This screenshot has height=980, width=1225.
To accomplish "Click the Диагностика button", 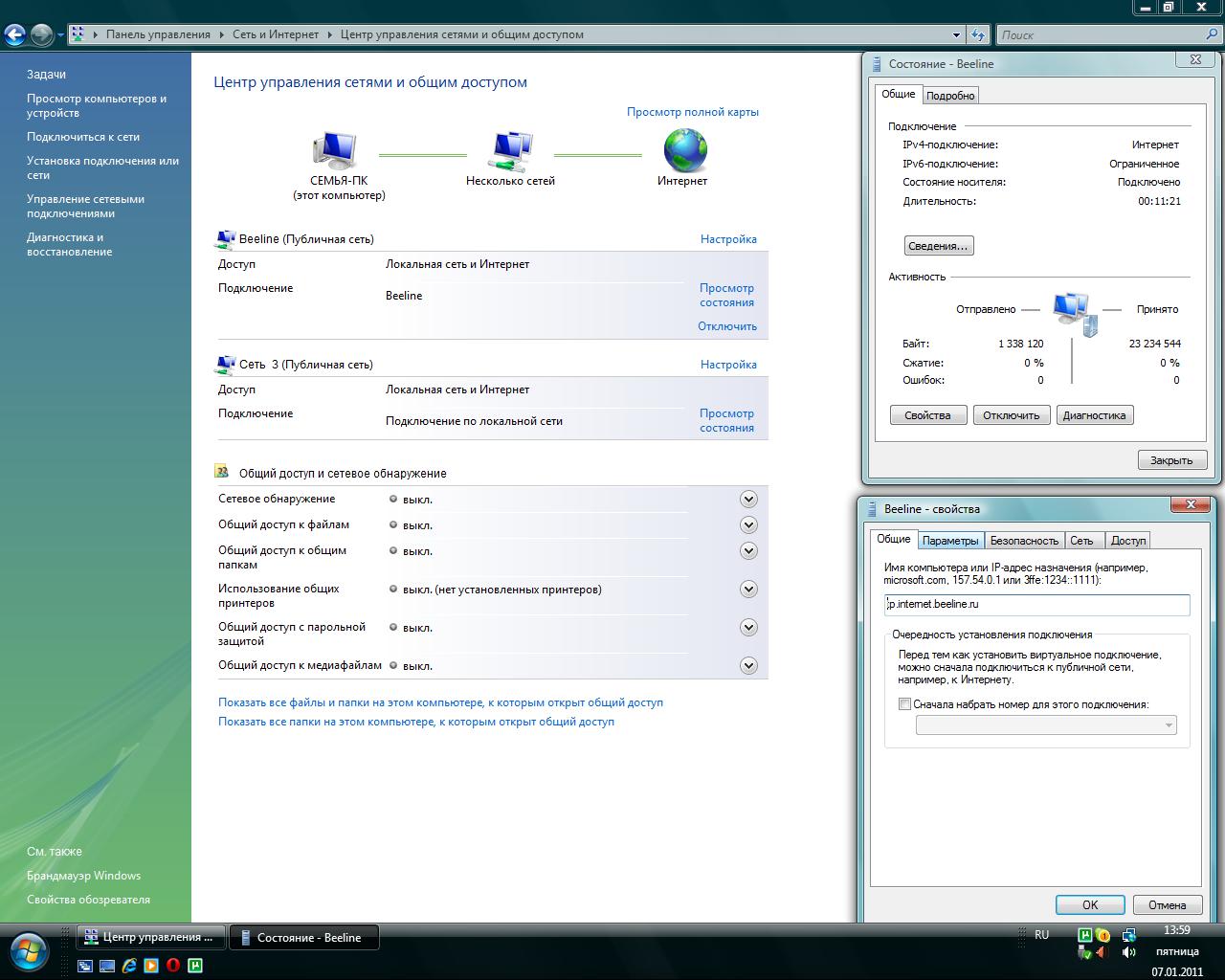I will (1094, 415).
